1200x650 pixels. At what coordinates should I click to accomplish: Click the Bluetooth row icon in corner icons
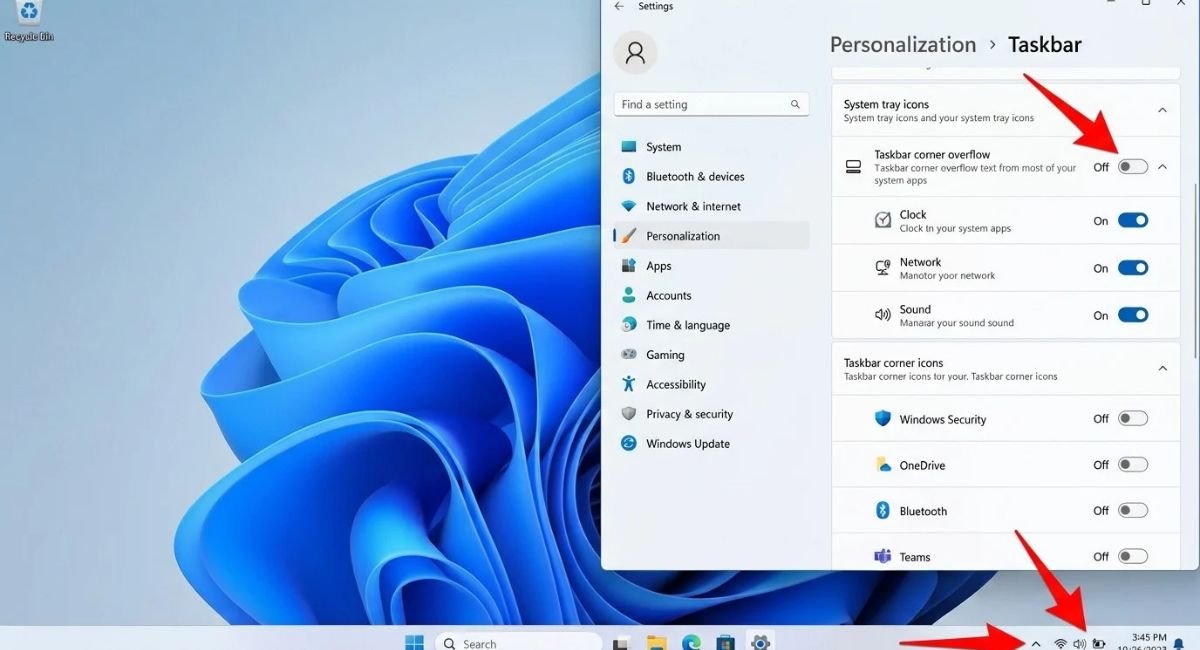click(883, 511)
